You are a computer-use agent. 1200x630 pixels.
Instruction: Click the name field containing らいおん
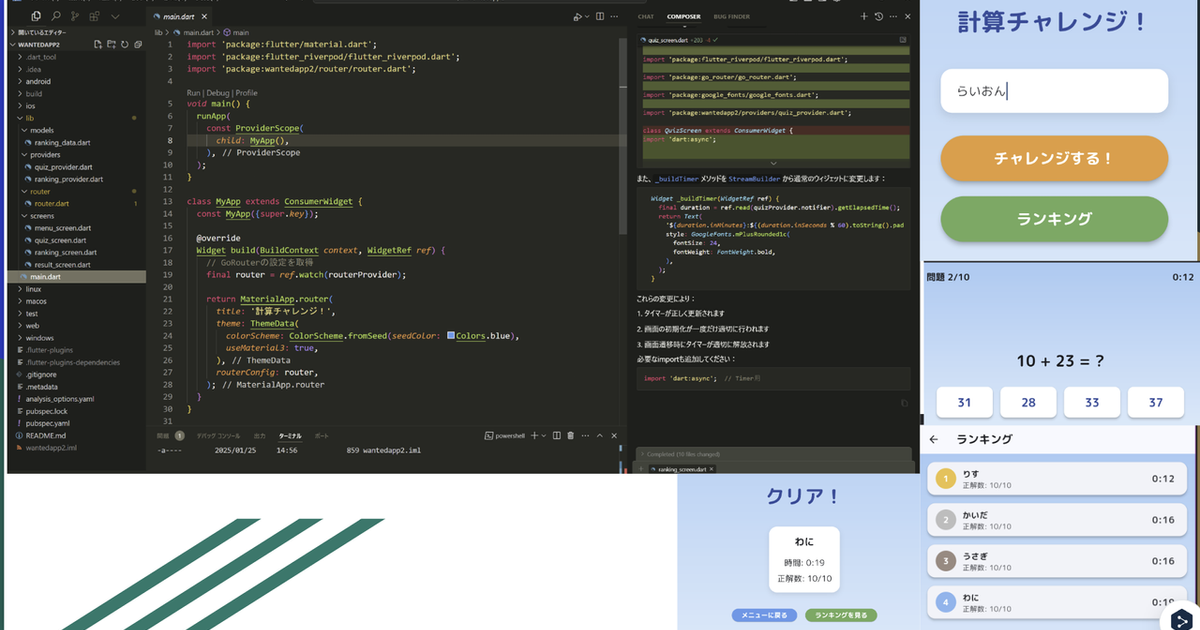click(1054, 91)
